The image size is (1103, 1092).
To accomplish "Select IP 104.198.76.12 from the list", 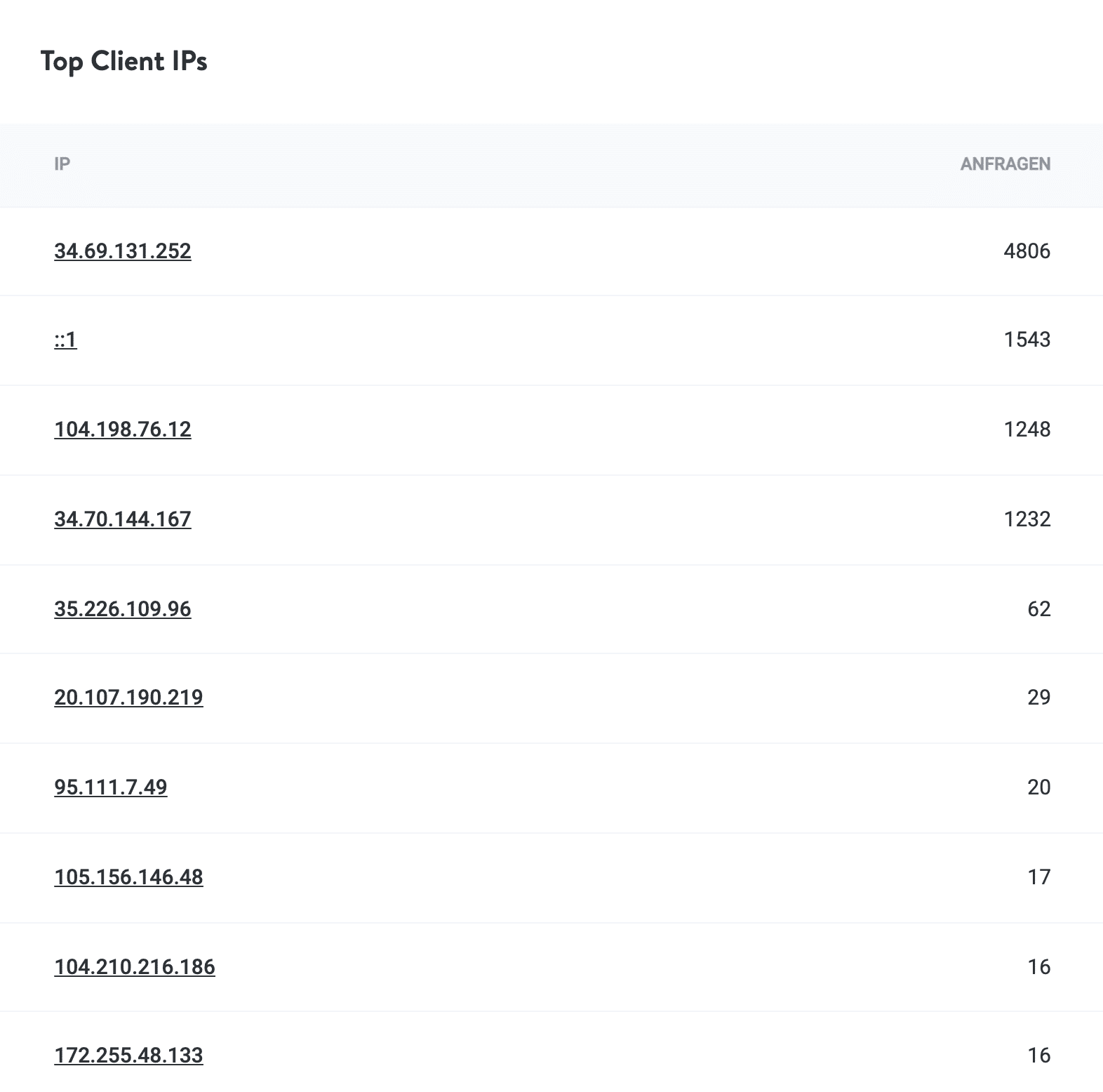I will click(123, 430).
